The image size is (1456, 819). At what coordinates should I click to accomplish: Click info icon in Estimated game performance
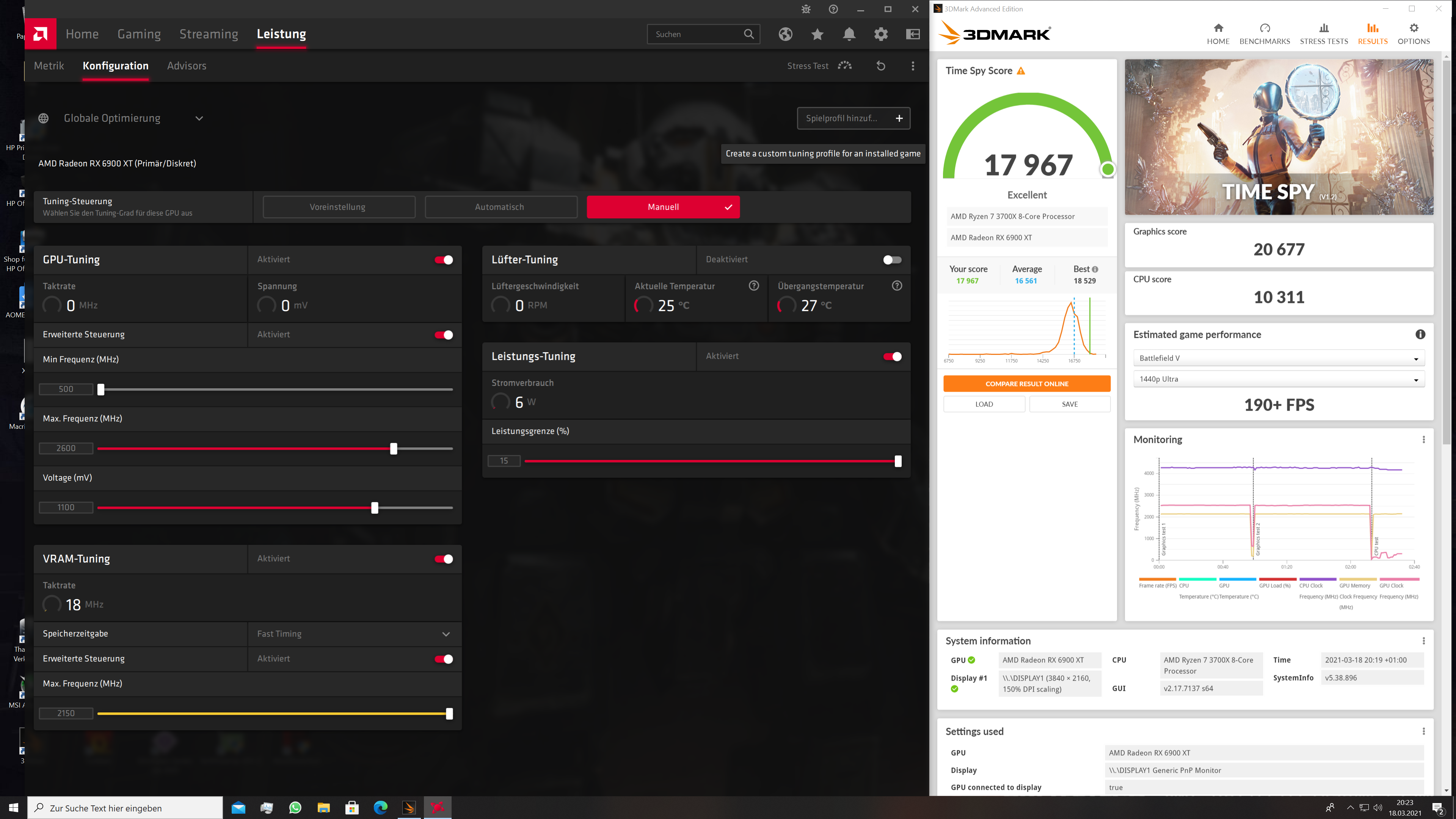click(1420, 334)
